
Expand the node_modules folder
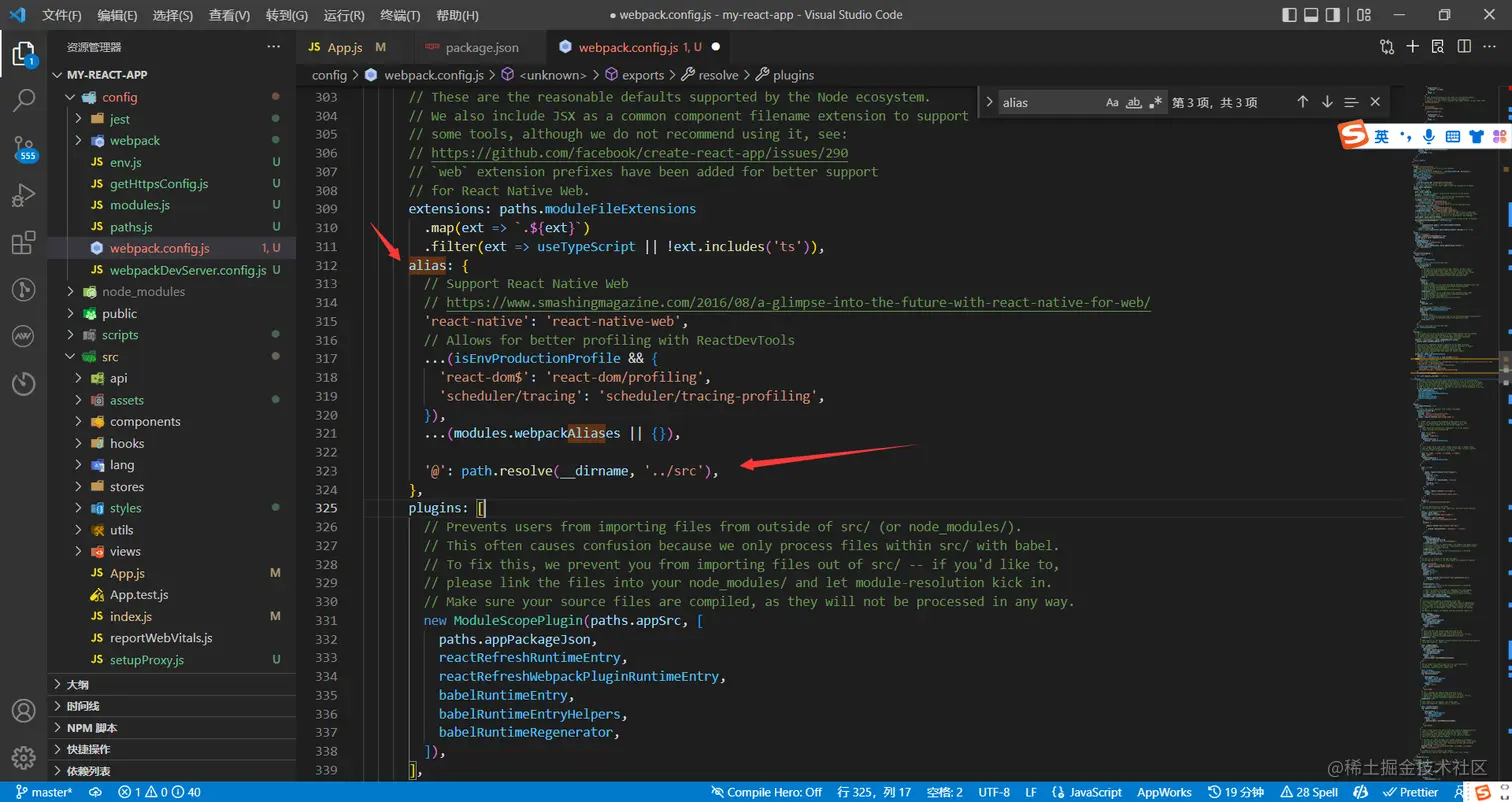click(x=143, y=292)
